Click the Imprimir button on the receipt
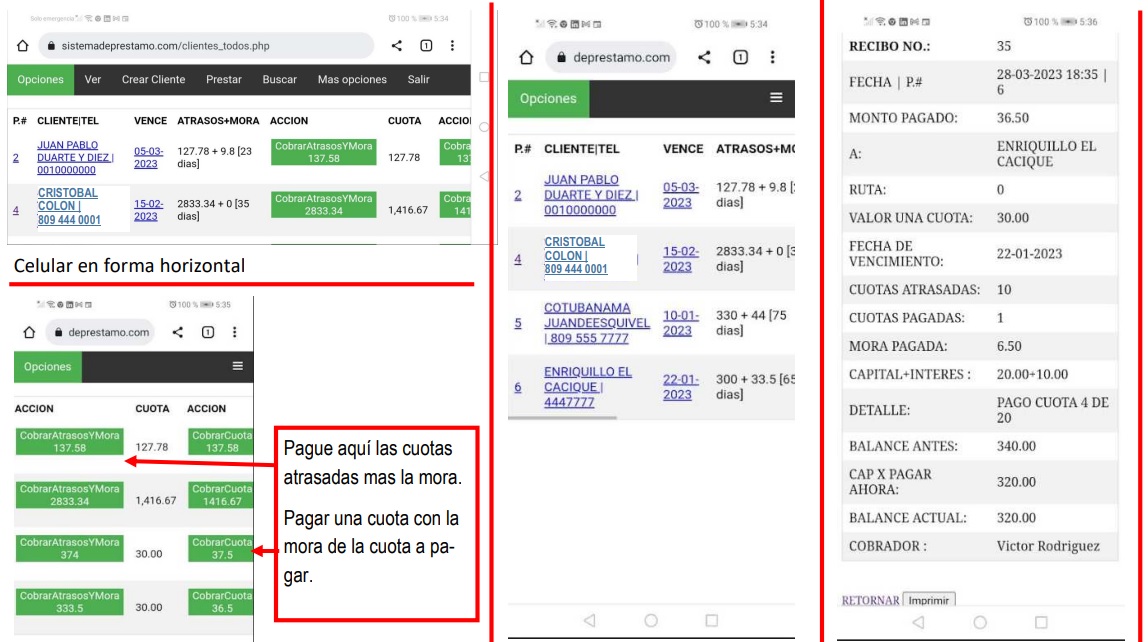 928,600
